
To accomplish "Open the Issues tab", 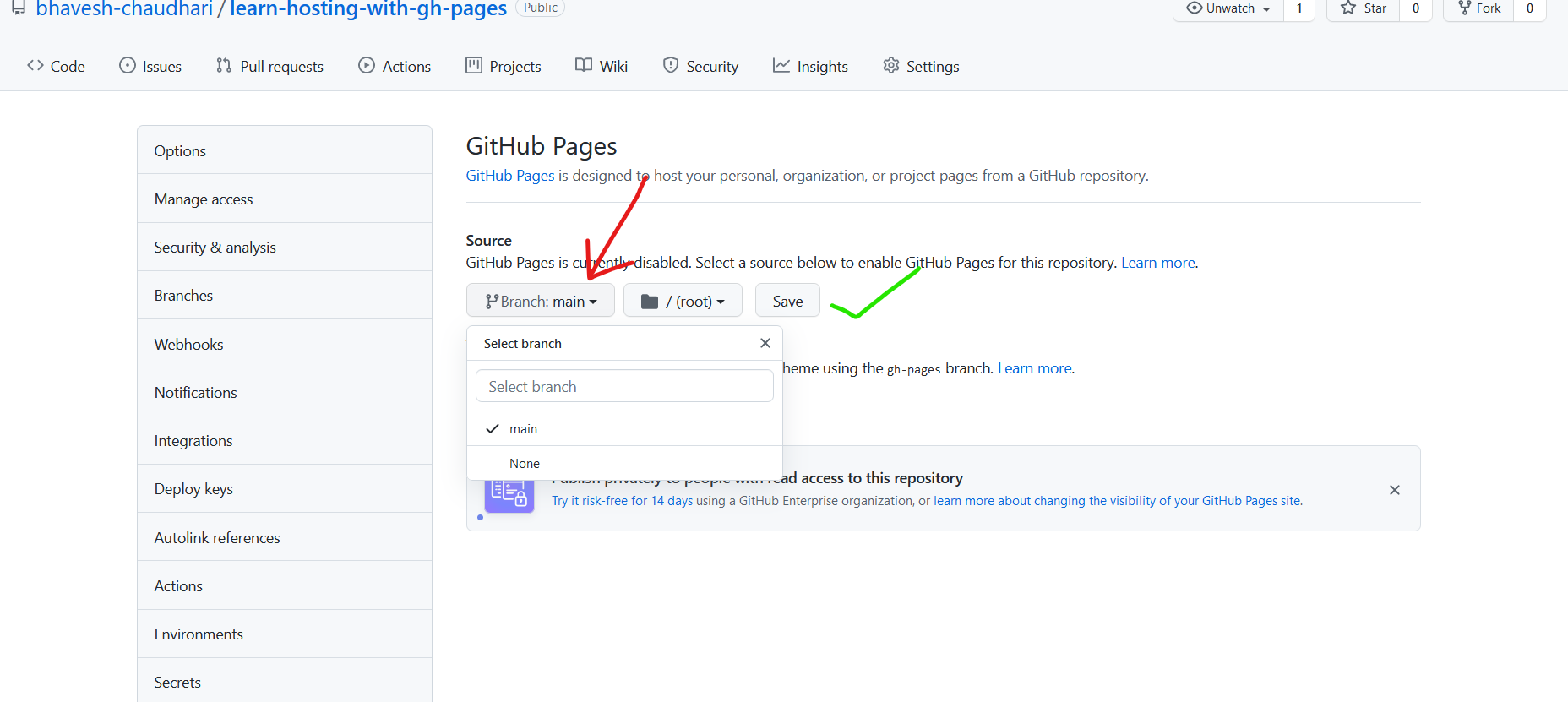I will [150, 66].
